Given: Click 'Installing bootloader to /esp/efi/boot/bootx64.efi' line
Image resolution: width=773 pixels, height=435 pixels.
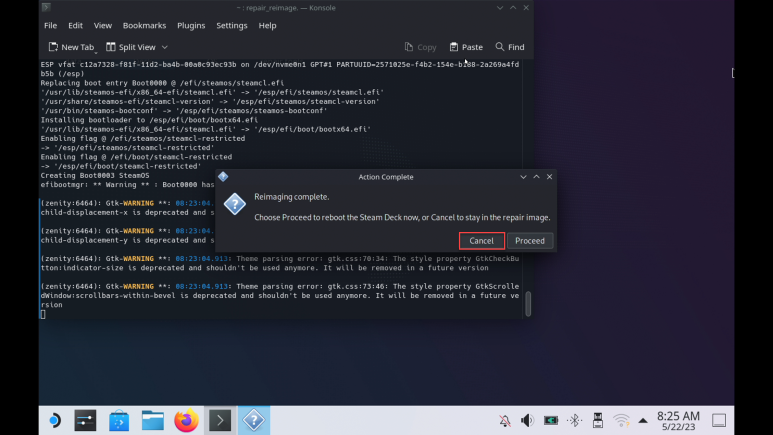Looking at the screenshot, I should [x=149, y=120].
